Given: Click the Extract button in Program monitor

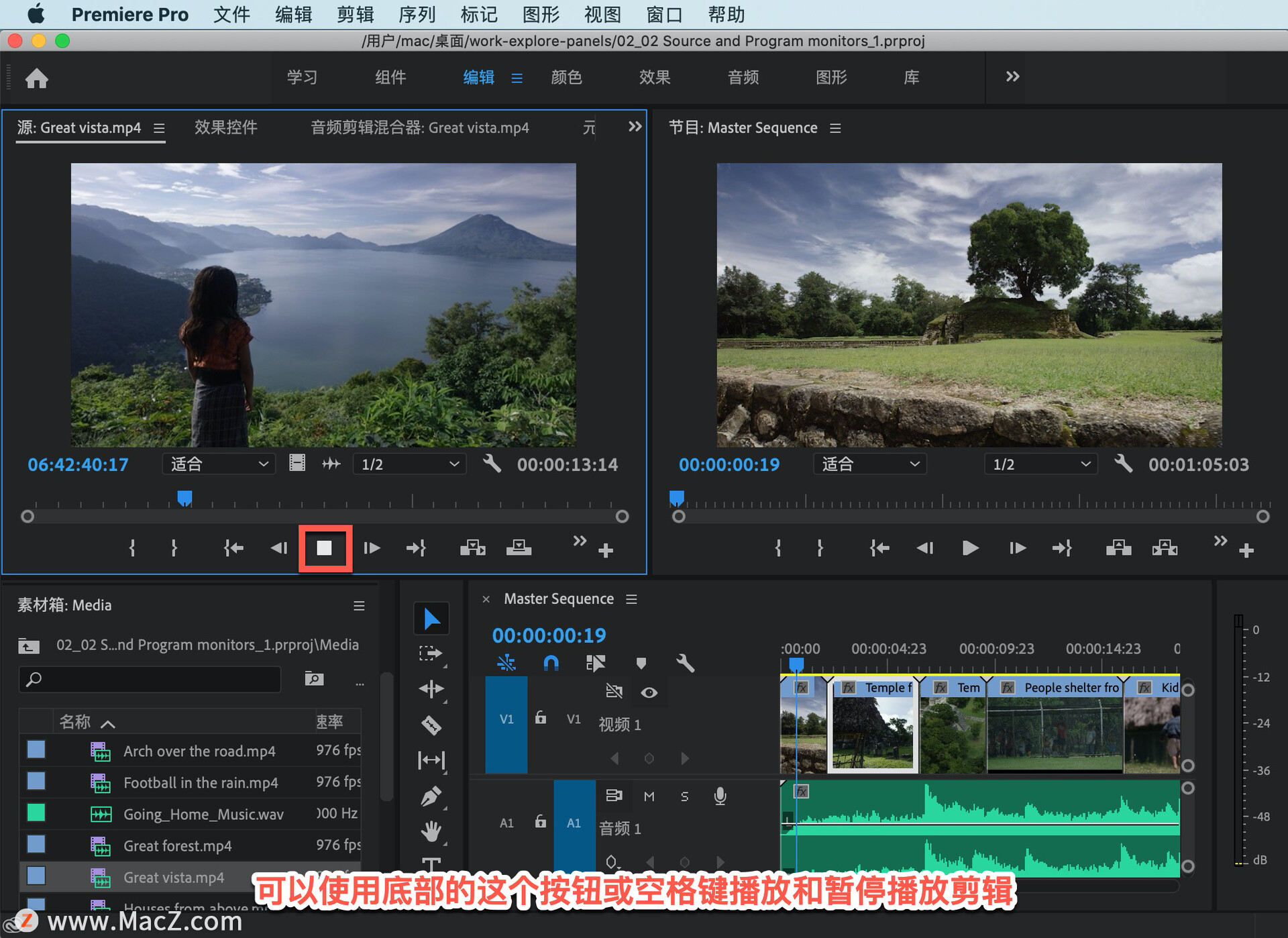Looking at the screenshot, I should (1165, 548).
